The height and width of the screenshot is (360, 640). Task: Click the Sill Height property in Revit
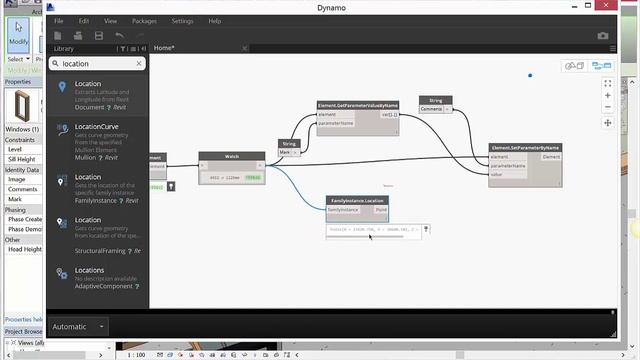22,159
